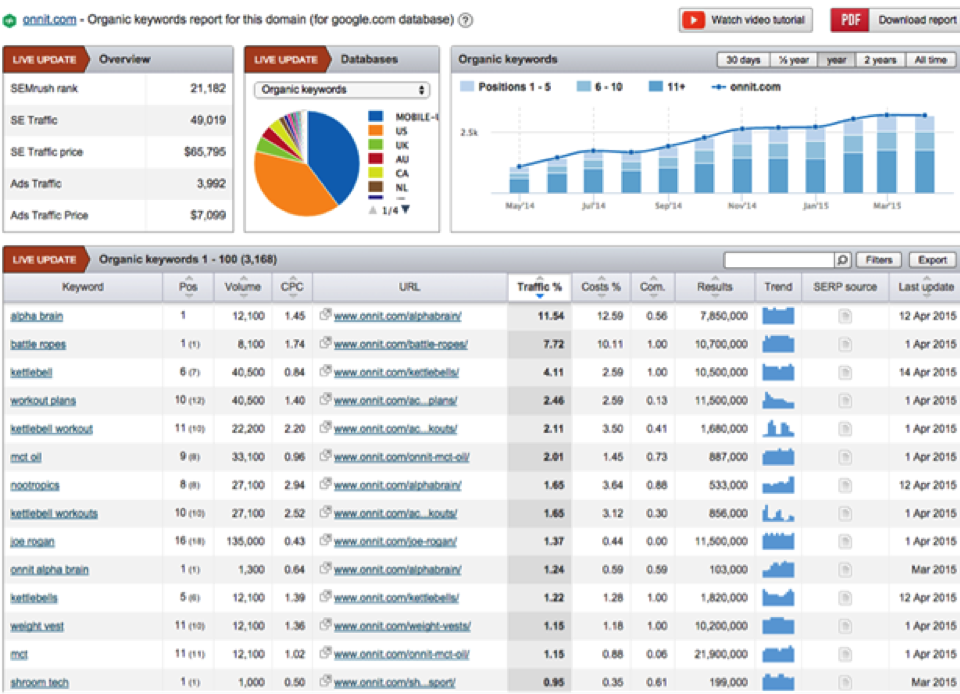Open www.onnit.com/joe-rogan/ URL link
Viewport: 960px width, 694px height.
click(x=395, y=542)
